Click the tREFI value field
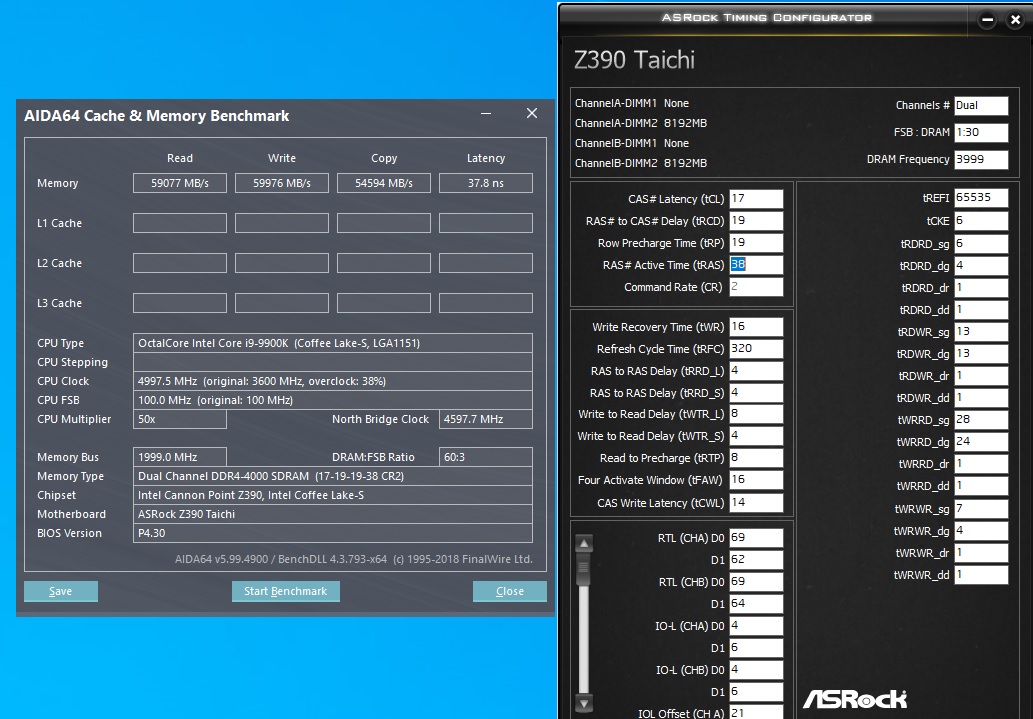The image size is (1033, 719). (981, 198)
